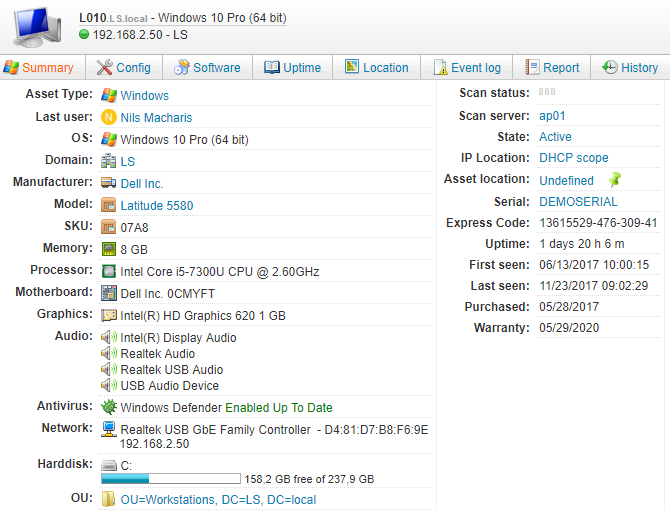Click the scan status indicator blocks
This screenshot has width=670, height=510.
pyautogui.click(x=547, y=91)
